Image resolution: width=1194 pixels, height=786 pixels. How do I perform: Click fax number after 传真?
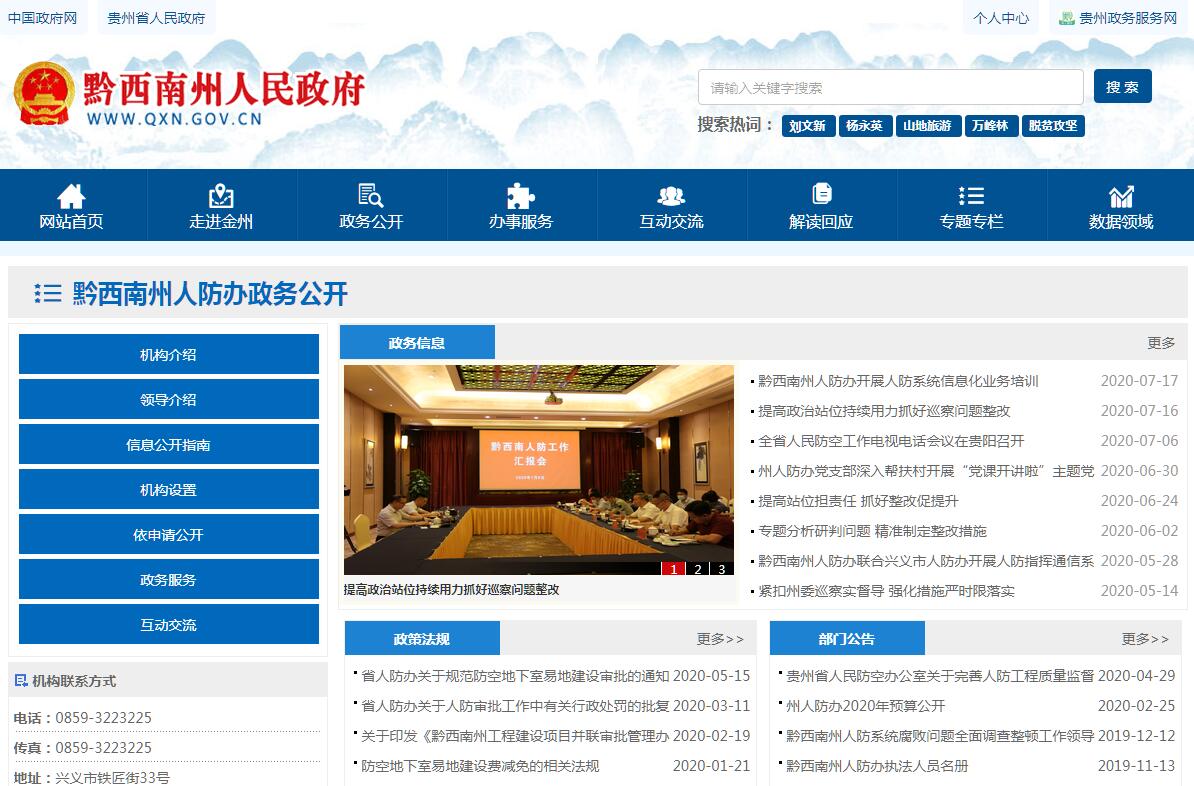pos(104,748)
